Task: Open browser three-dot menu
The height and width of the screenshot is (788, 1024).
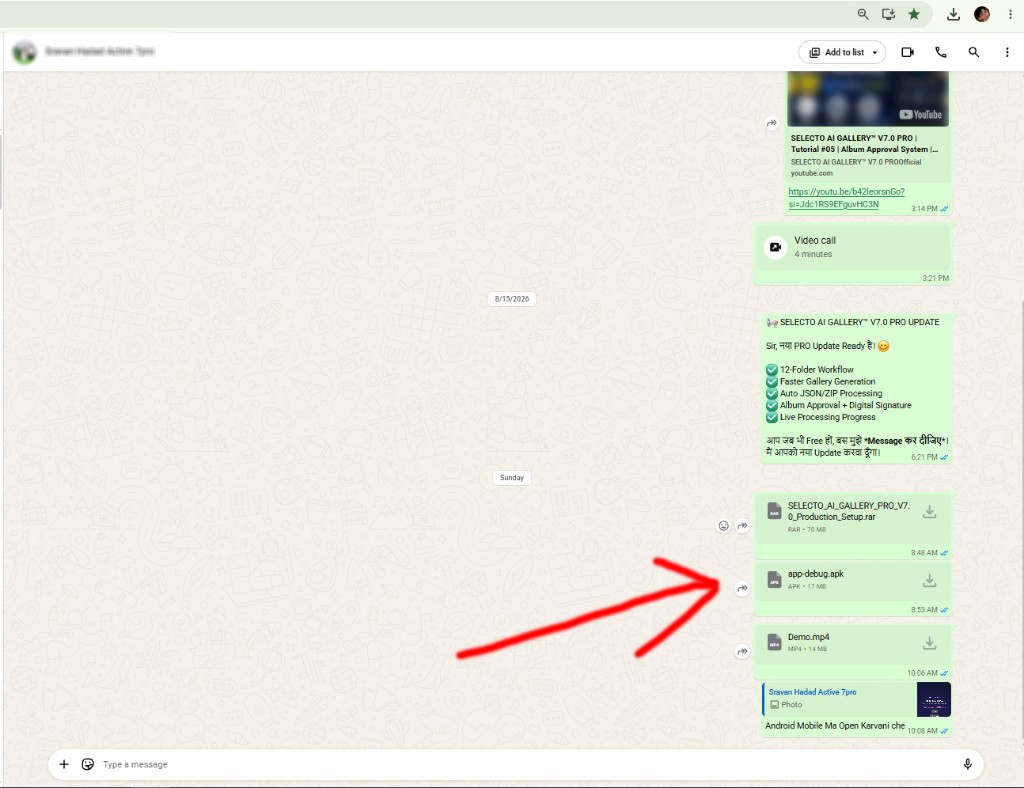Action: click(1010, 14)
